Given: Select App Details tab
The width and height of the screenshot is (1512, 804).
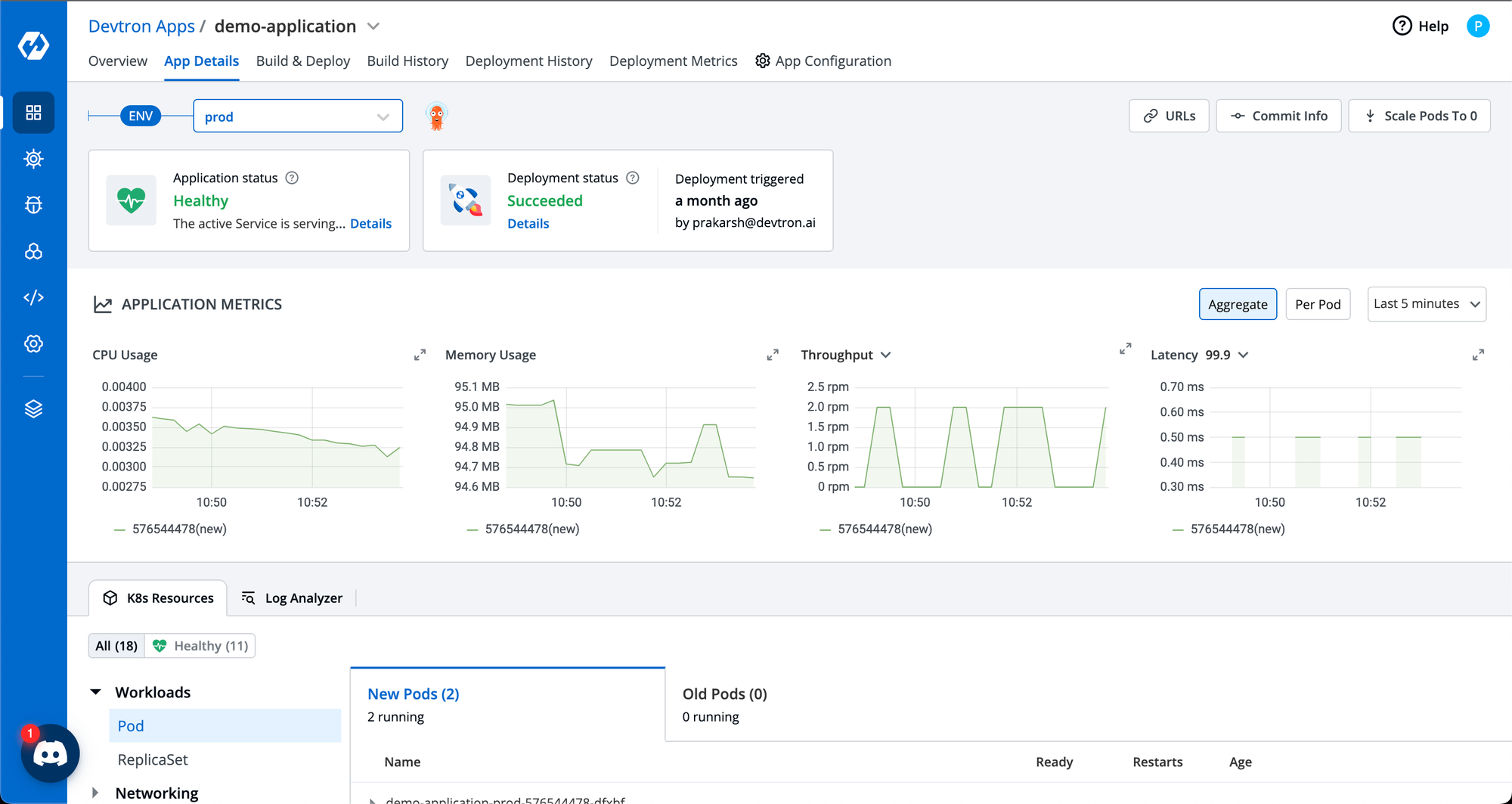Looking at the screenshot, I should tap(201, 61).
